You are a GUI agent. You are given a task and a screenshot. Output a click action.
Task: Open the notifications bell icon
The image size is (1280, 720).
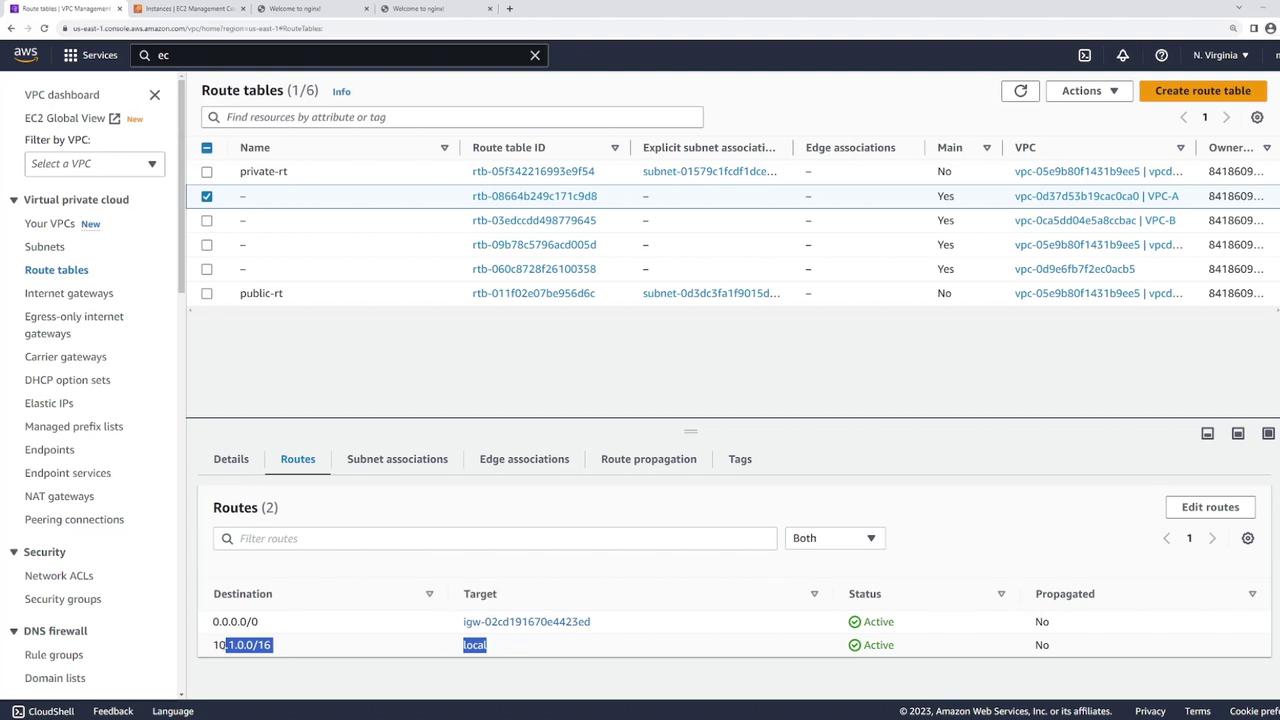click(x=1122, y=55)
